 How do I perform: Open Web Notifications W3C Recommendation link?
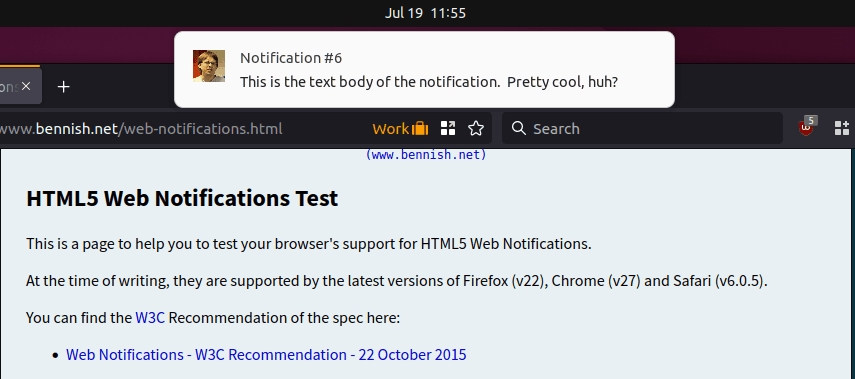266,355
